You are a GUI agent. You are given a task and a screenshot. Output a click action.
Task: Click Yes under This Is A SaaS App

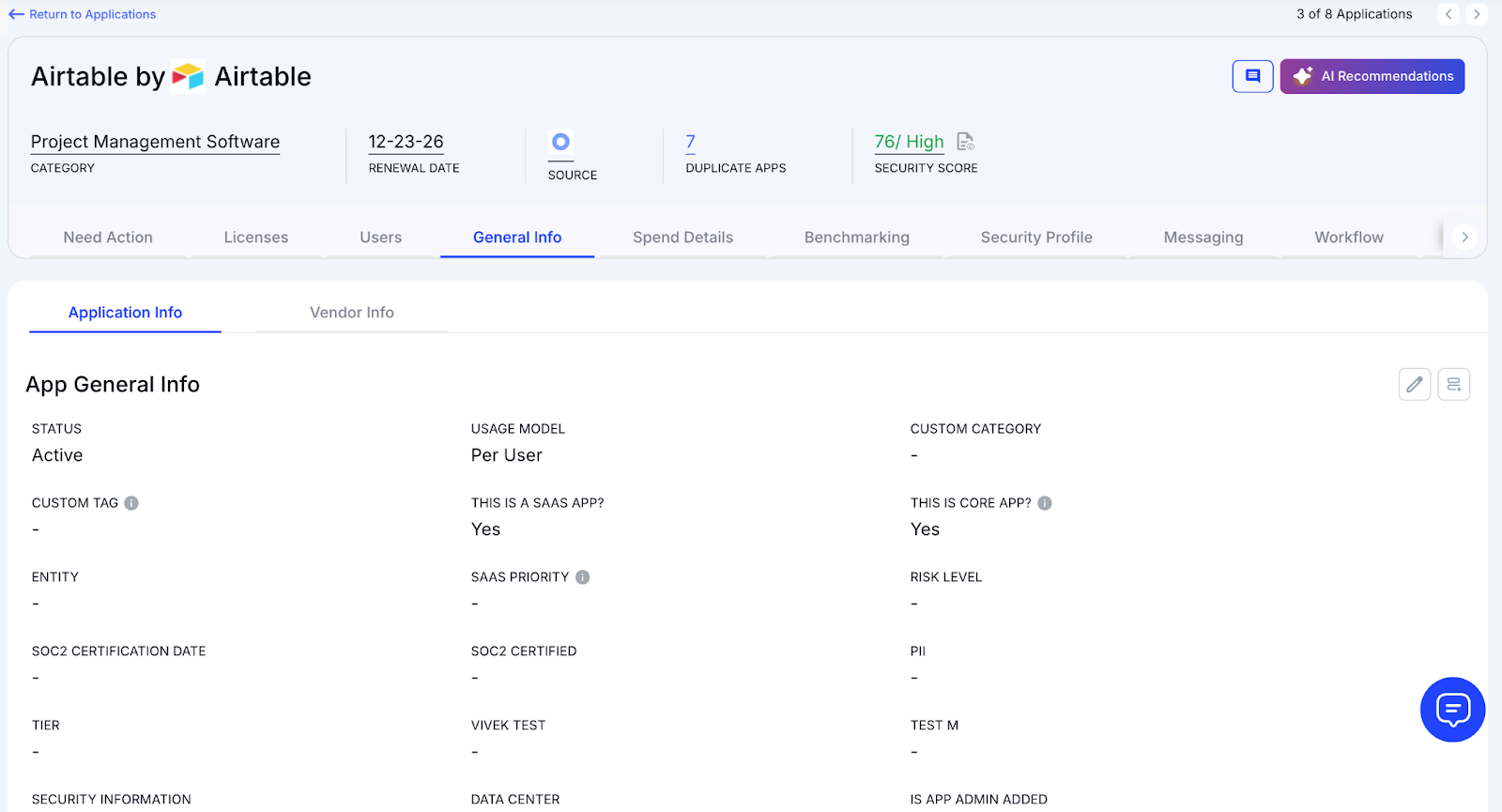485,529
